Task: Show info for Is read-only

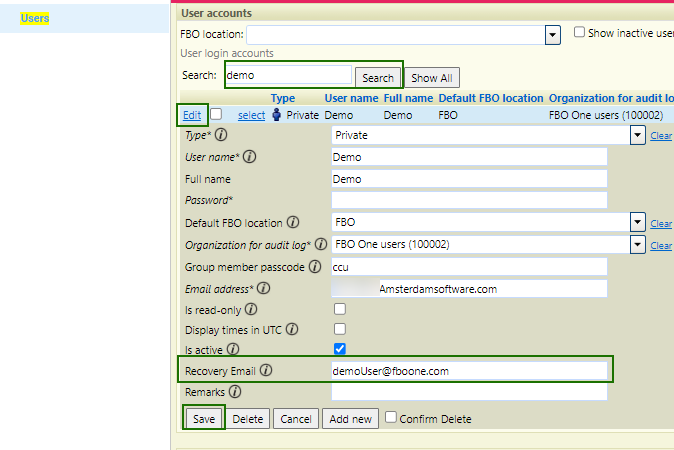Action: coord(251,309)
